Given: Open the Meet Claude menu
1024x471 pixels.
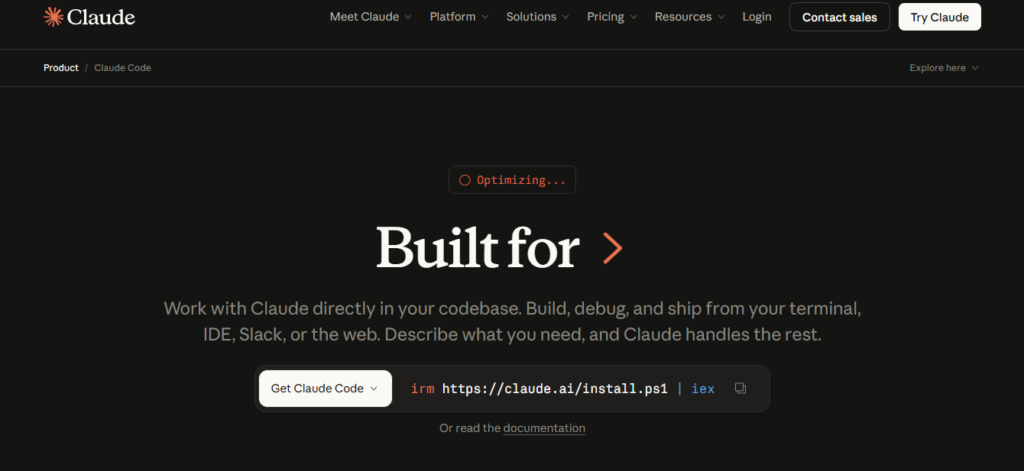Looking at the screenshot, I should (370, 17).
